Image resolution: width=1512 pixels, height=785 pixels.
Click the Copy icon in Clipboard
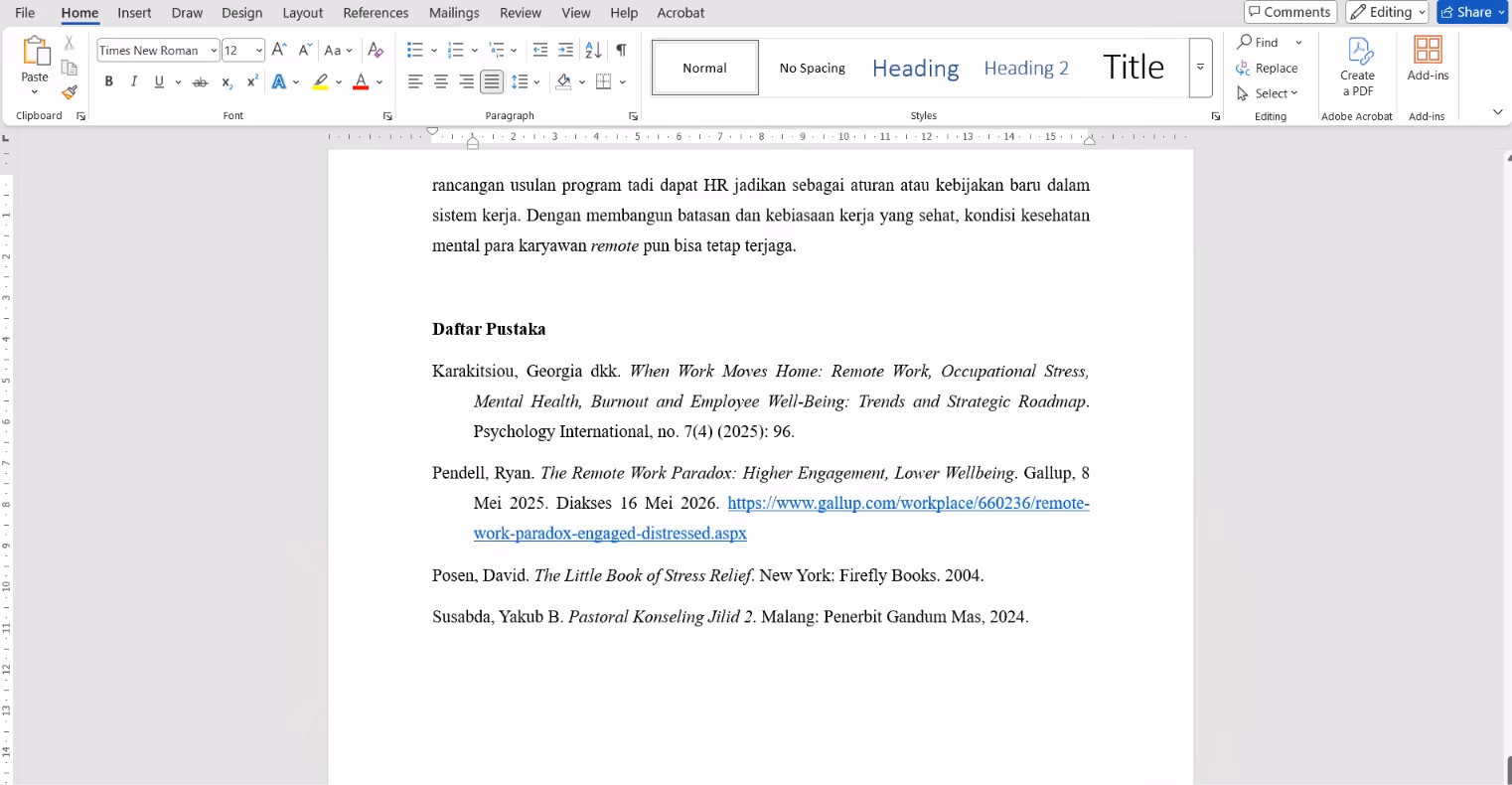point(69,68)
